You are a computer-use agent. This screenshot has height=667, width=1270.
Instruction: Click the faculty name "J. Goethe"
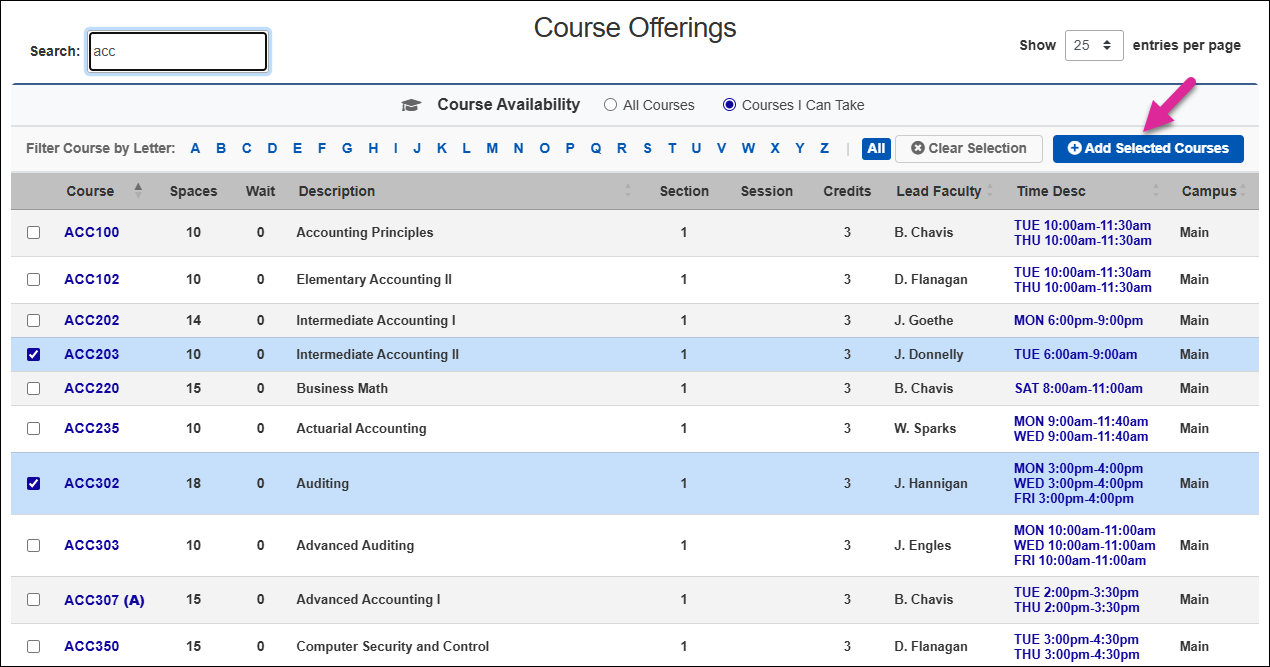coord(924,320)
